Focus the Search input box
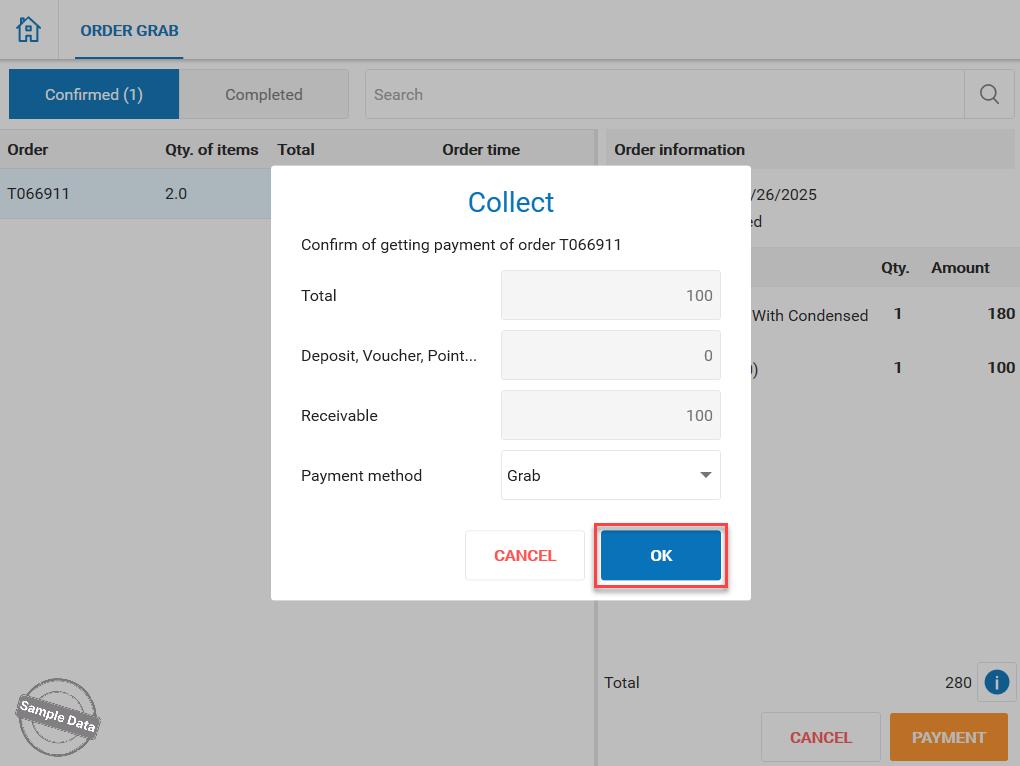 664,94
